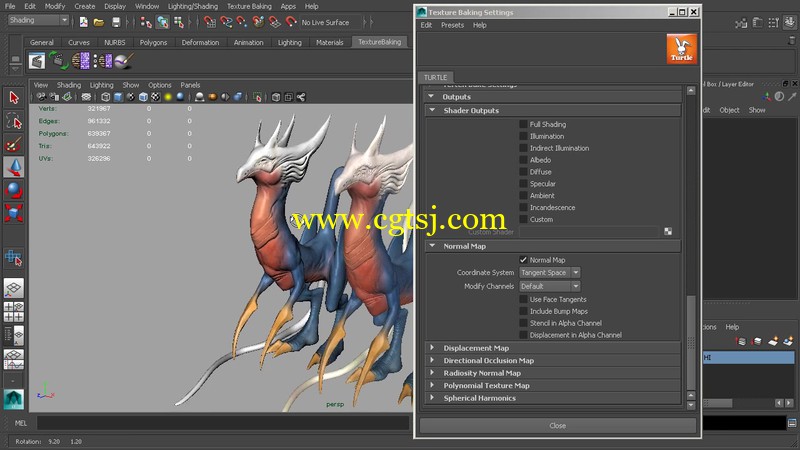Select the Rotate tool sphere icon

(x=14, y=190)
